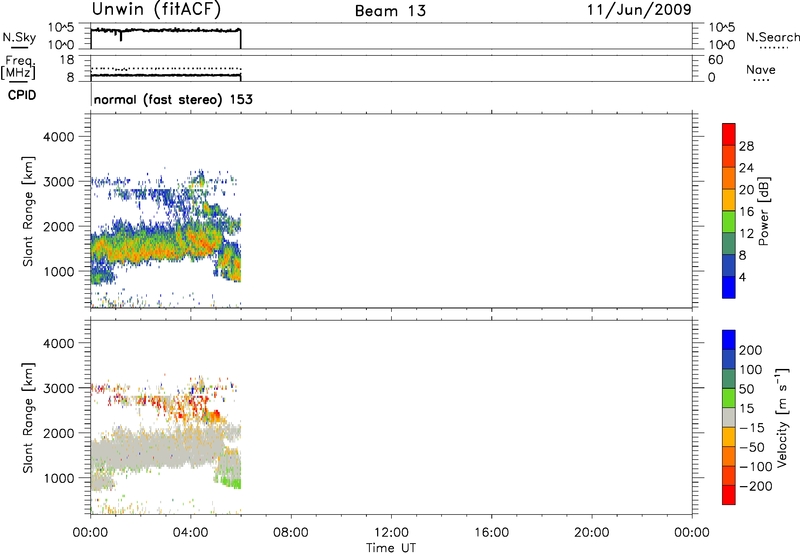The width and height of the screenshot is (800, 554).
Task: Click the '60' Nave scale value
Action: (715, 60)
